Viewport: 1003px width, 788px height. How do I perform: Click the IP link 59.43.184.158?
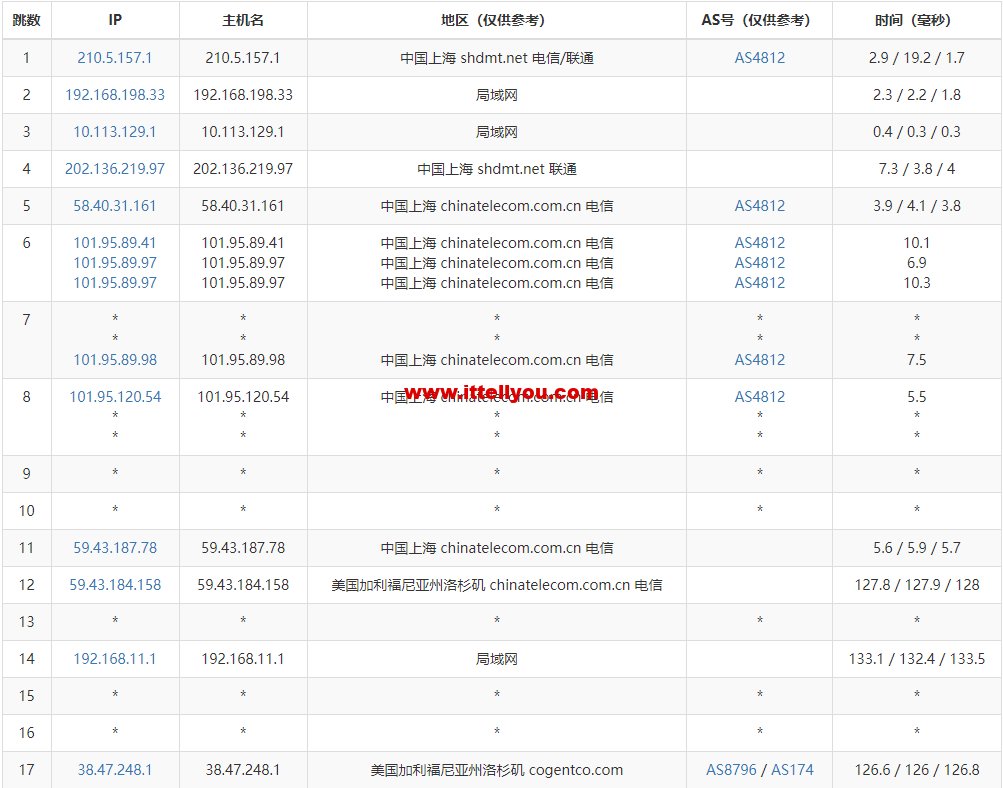tap(115, 585)
